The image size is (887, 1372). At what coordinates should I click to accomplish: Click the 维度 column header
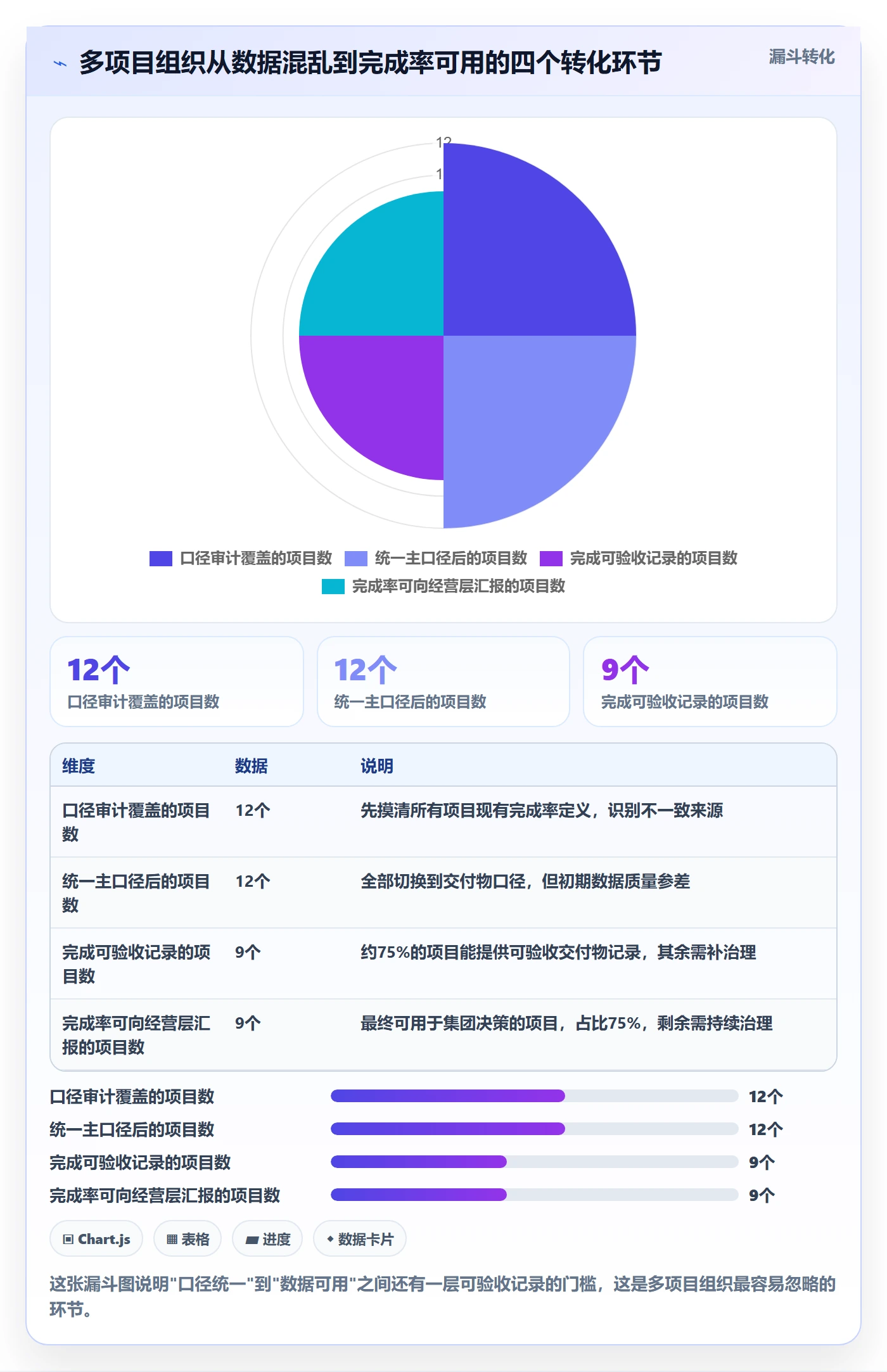[79, 766]
